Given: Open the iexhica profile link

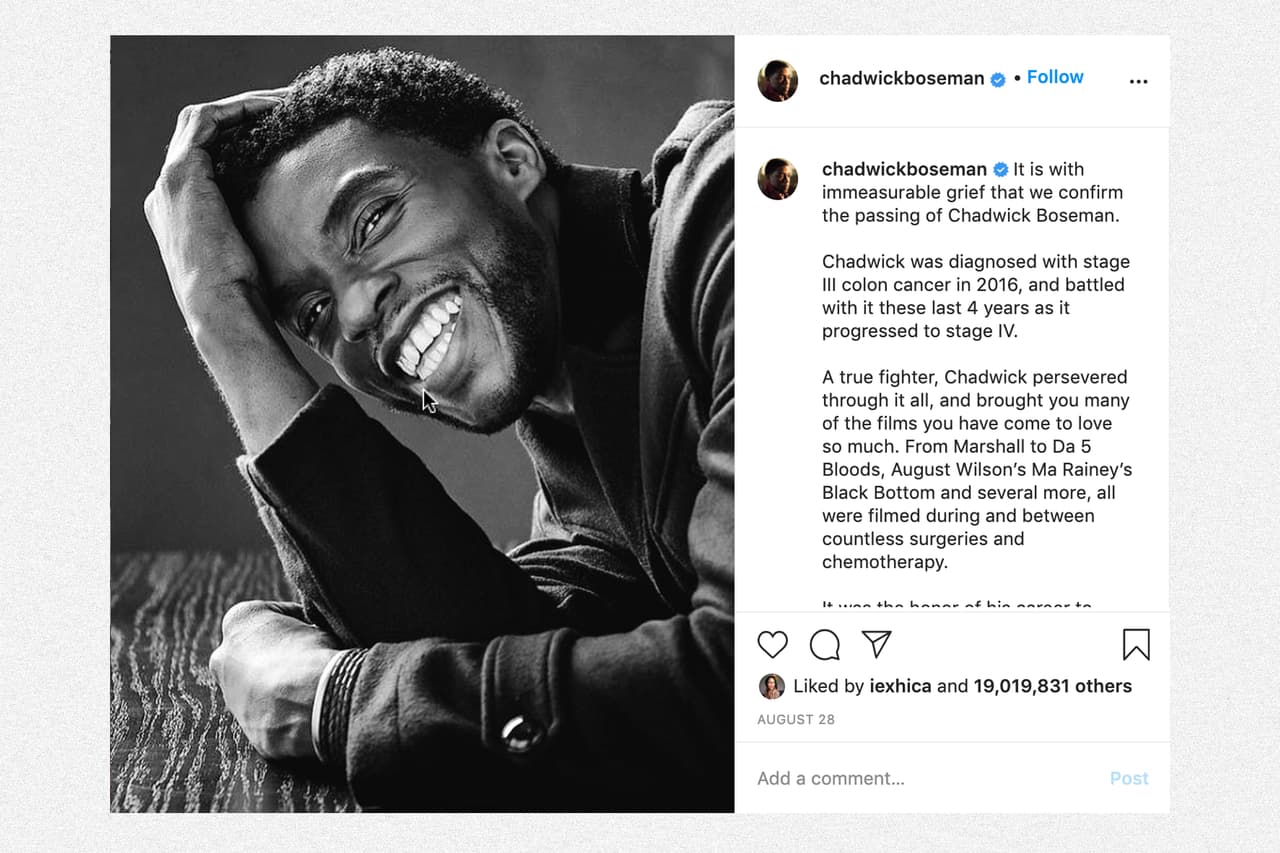Looking at the screenshot, I should (x=900, y=686).
